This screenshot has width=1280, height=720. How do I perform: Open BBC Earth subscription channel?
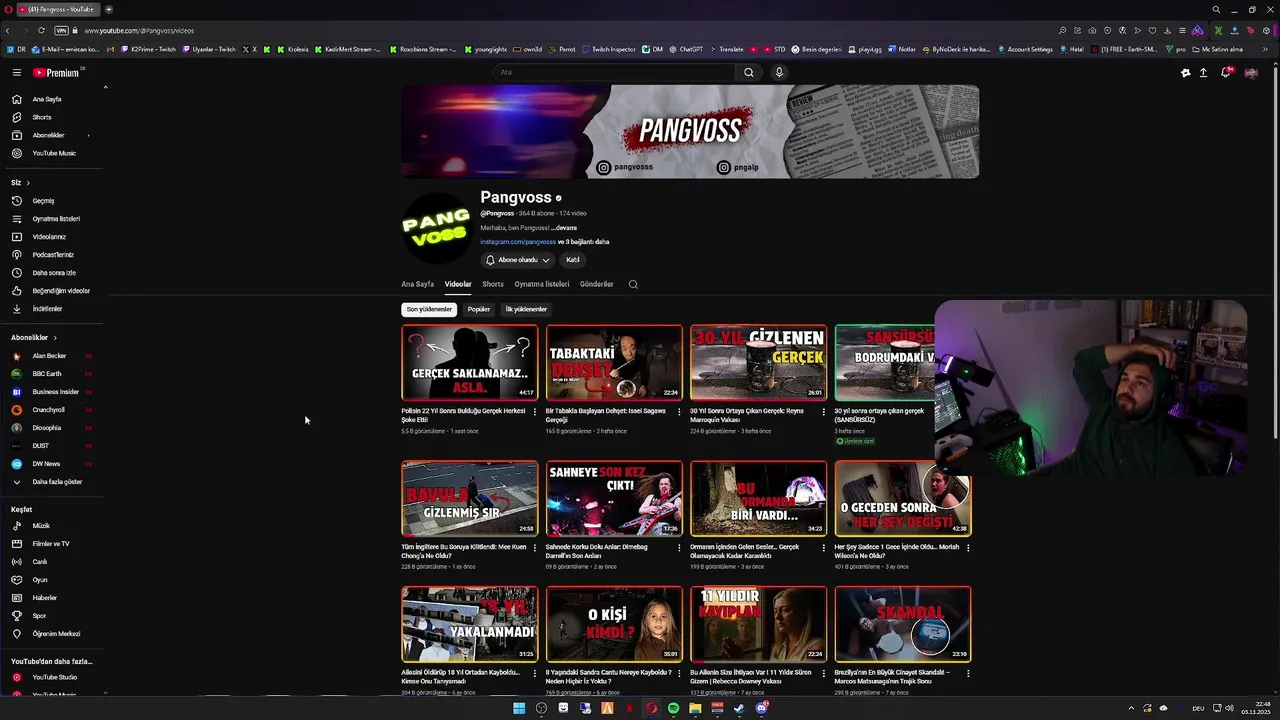pyautogui.click(x=47, y=374)
